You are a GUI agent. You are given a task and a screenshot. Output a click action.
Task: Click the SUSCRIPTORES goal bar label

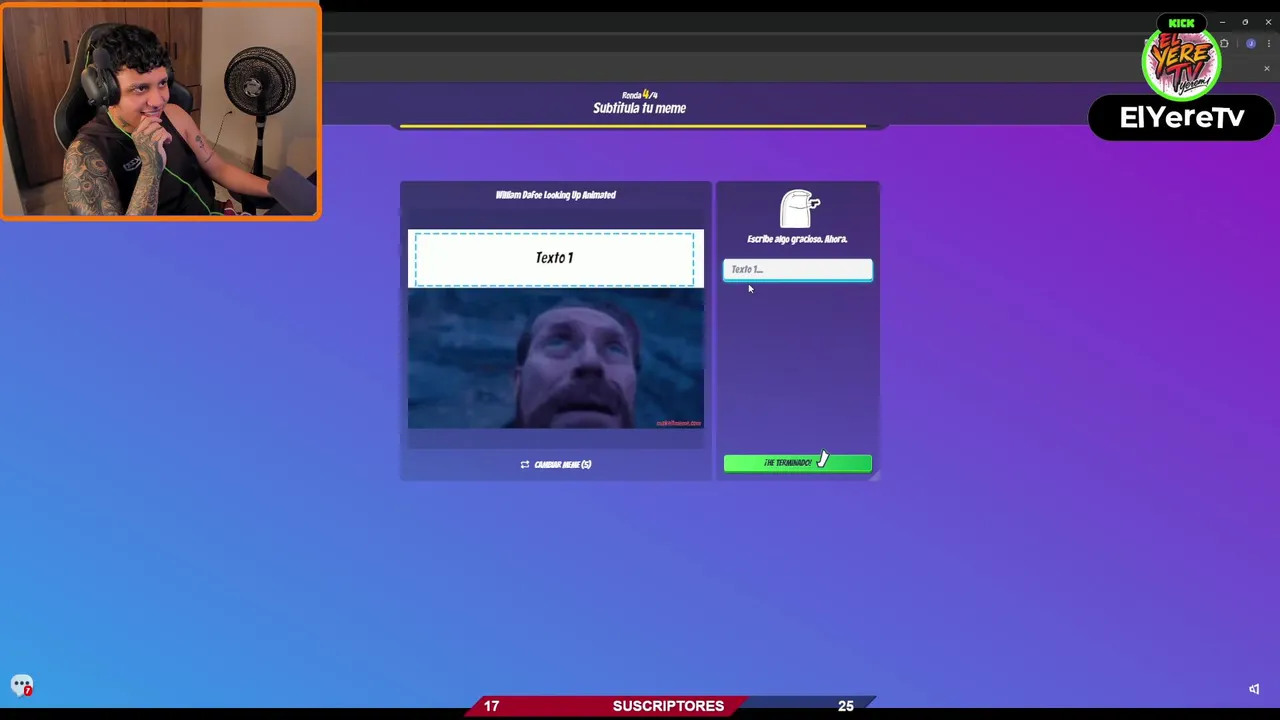click(x=668, y=706)
